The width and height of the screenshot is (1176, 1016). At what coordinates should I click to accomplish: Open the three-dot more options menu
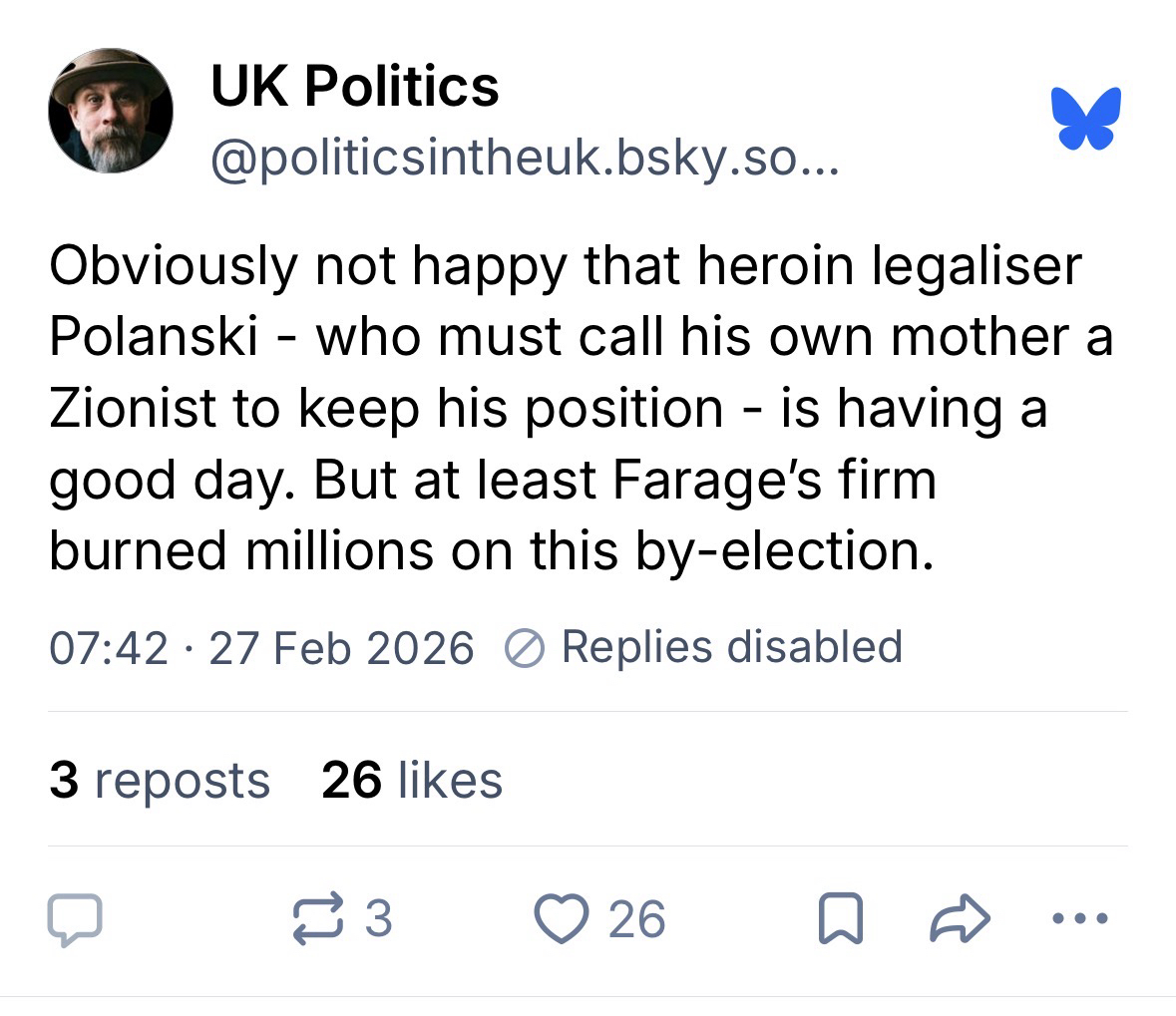point(1079,919)
